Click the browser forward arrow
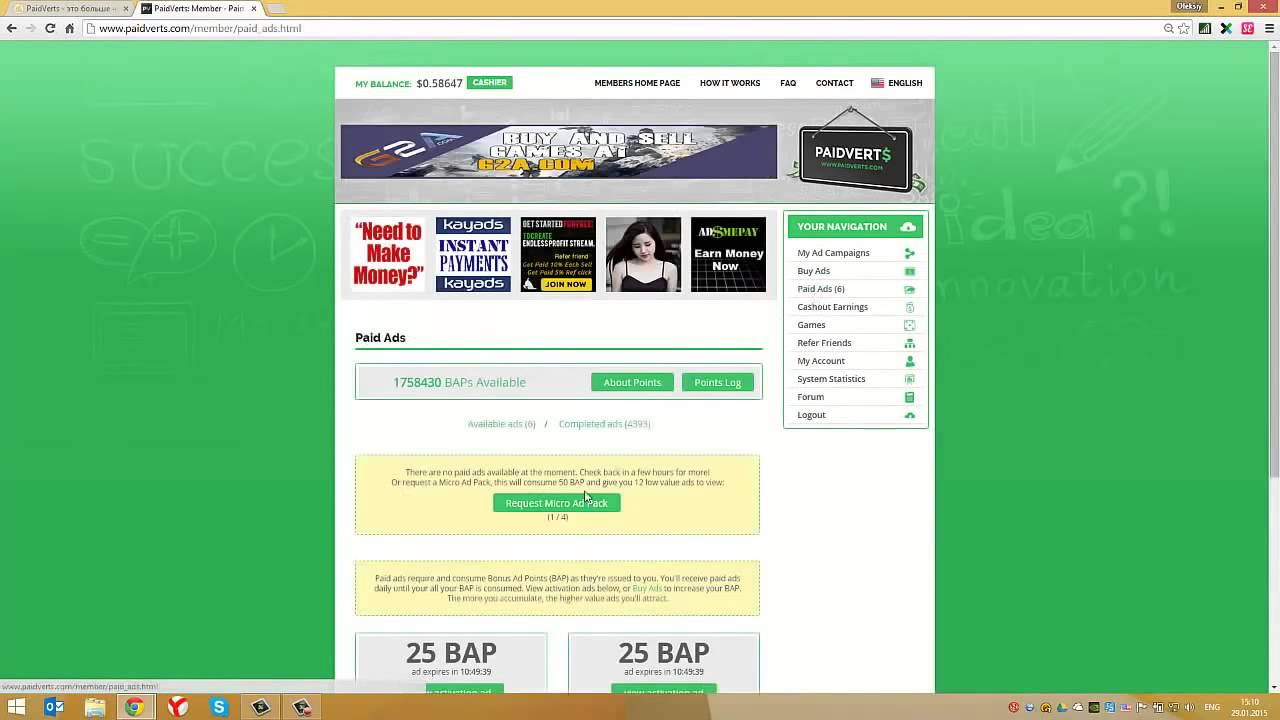Screen dimensions: 1280x720 coord(31,28)
